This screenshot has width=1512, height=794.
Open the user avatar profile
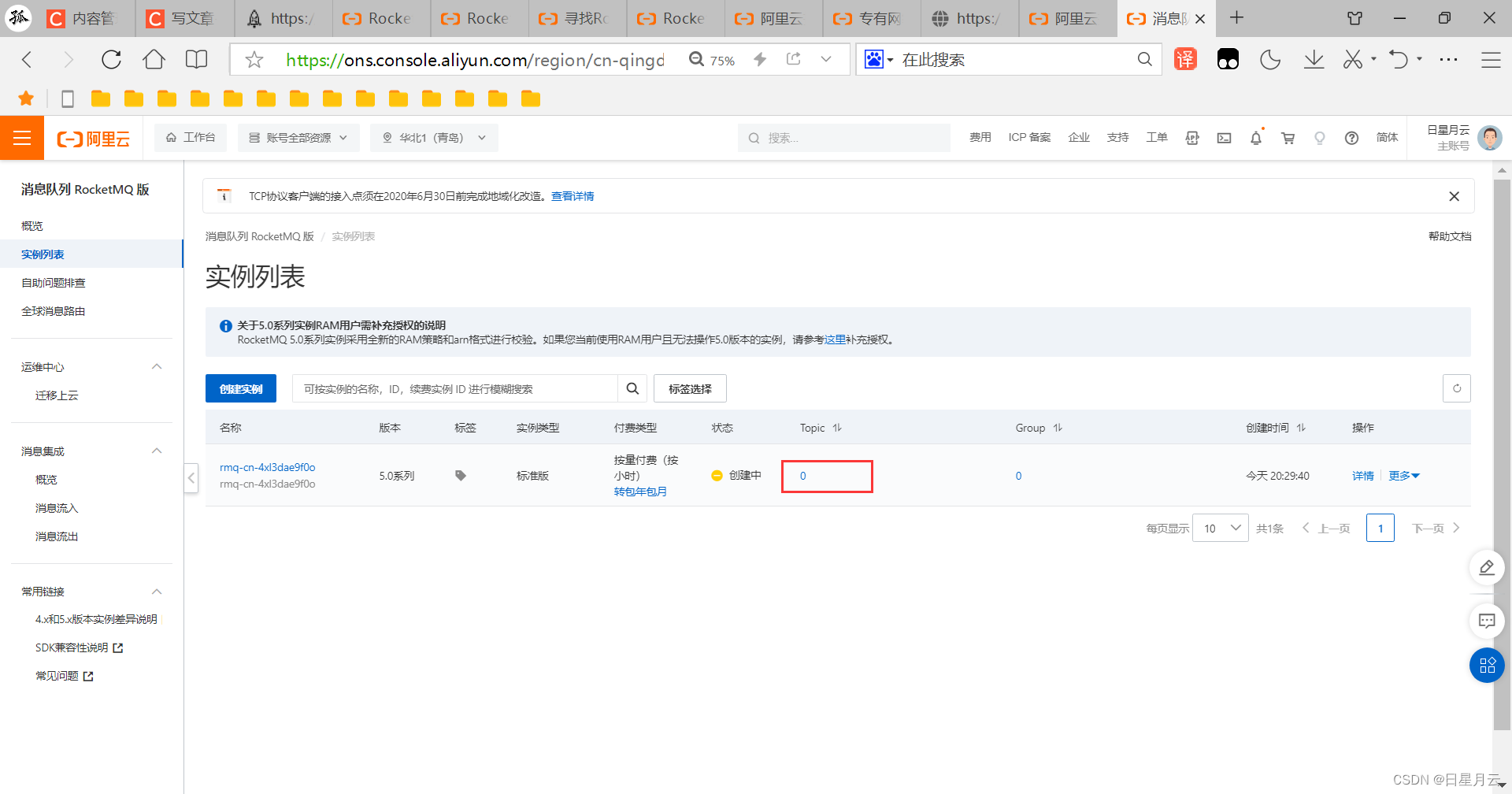point(1489,138)
